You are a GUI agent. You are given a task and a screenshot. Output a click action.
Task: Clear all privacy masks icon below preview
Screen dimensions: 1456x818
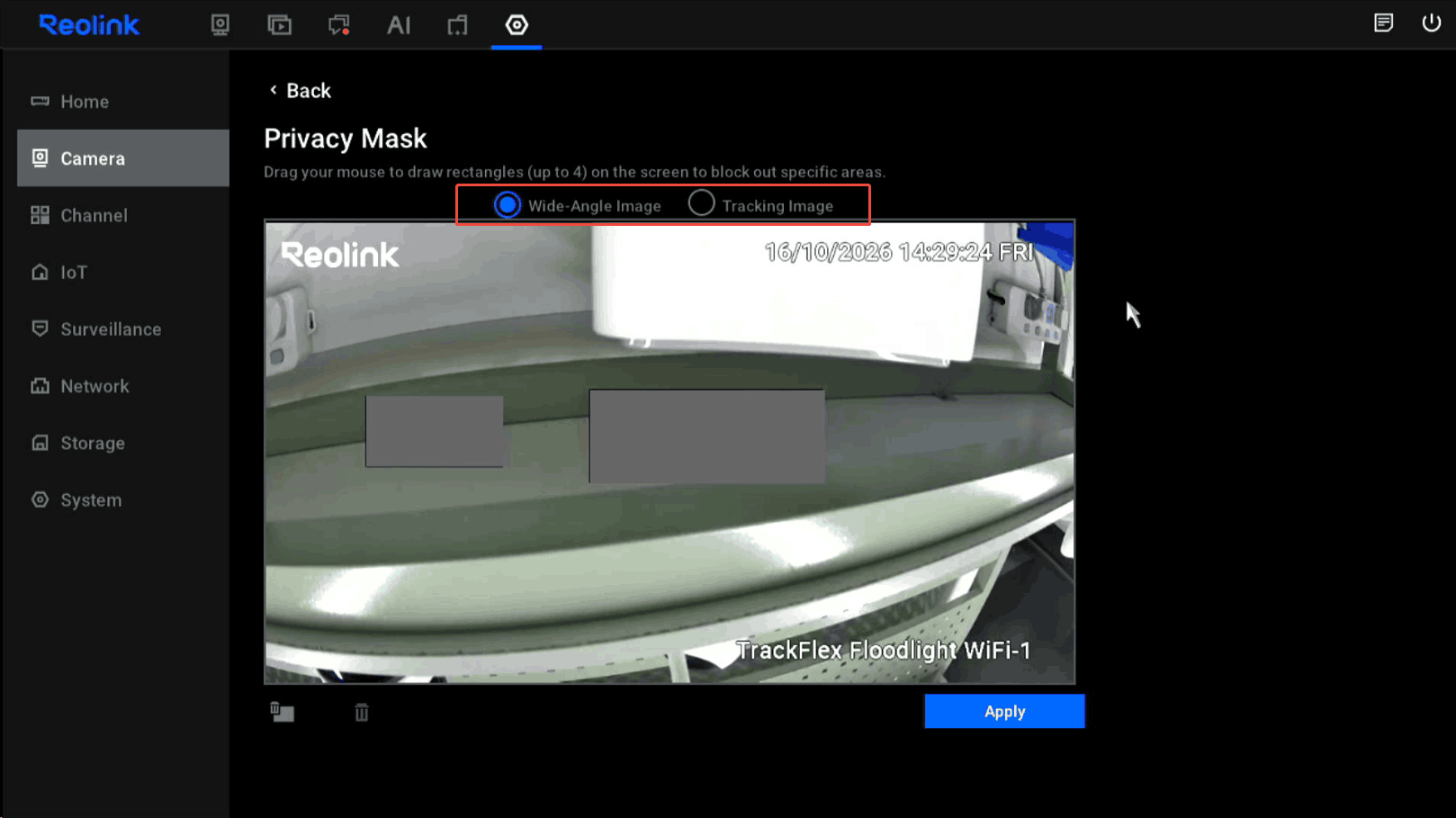[x=282, y=712]
